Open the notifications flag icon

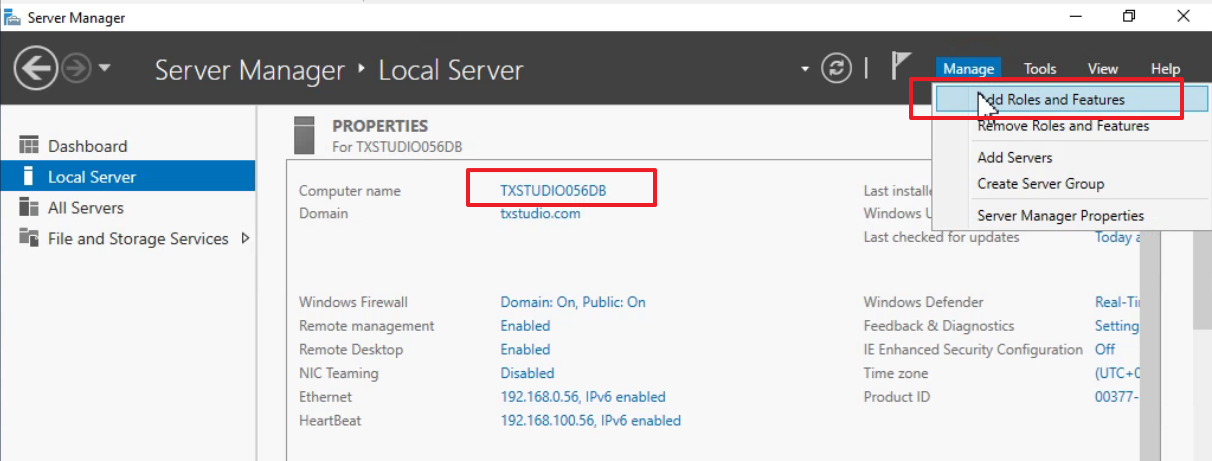[900, 67]
